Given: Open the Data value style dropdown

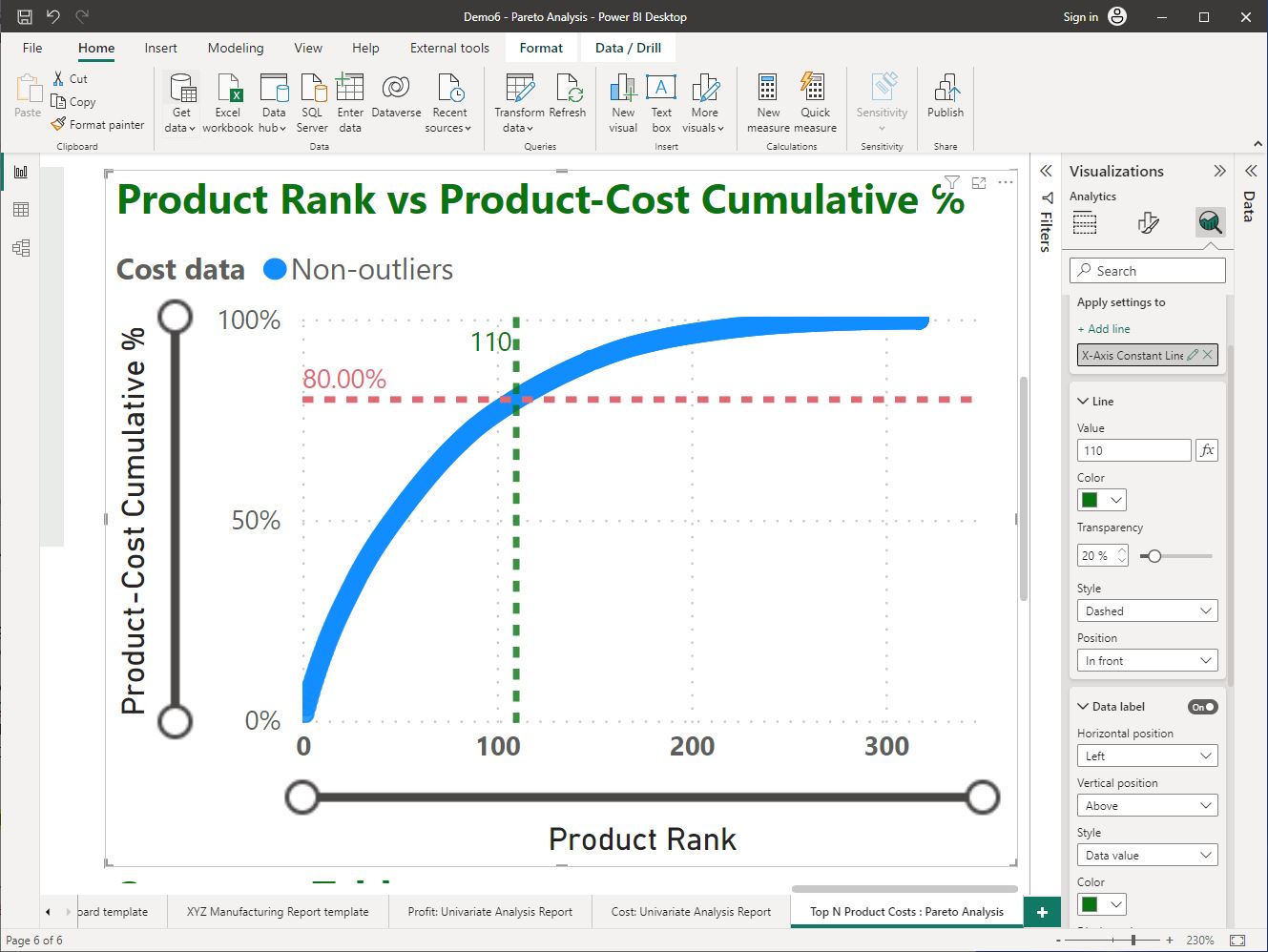Looking at the screenshot, I should click(1148, 856).
